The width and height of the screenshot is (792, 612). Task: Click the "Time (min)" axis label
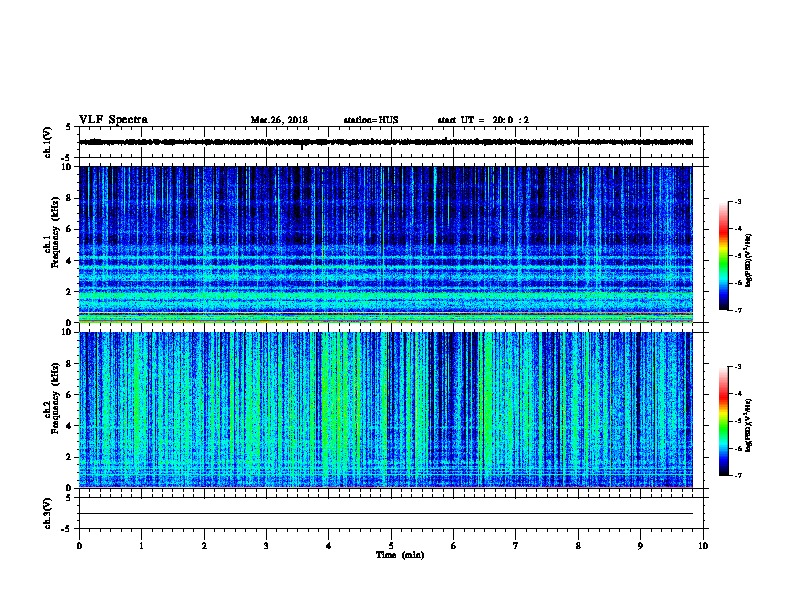(x=400, y=555)
